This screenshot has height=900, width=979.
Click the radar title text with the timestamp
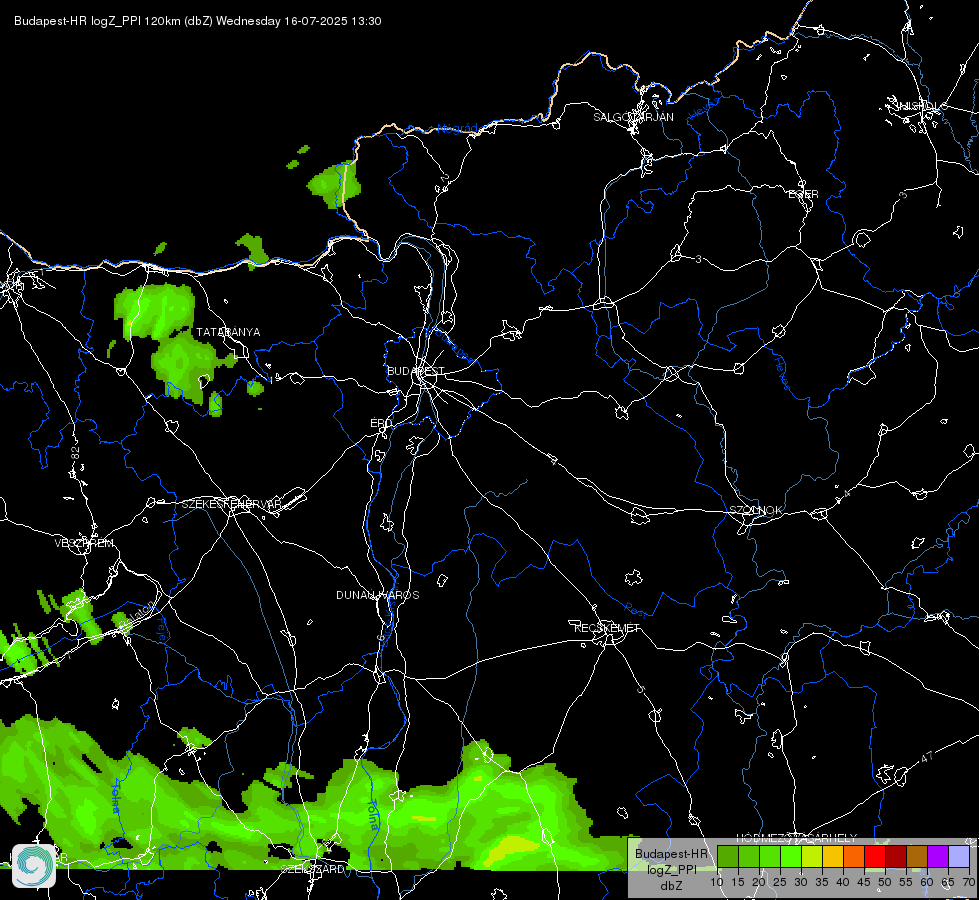click(197, 21)
